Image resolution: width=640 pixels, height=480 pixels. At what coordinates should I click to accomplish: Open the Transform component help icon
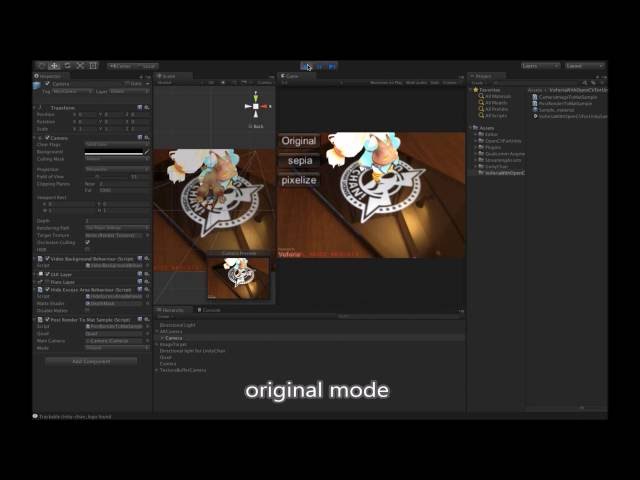tap(140, 107)
